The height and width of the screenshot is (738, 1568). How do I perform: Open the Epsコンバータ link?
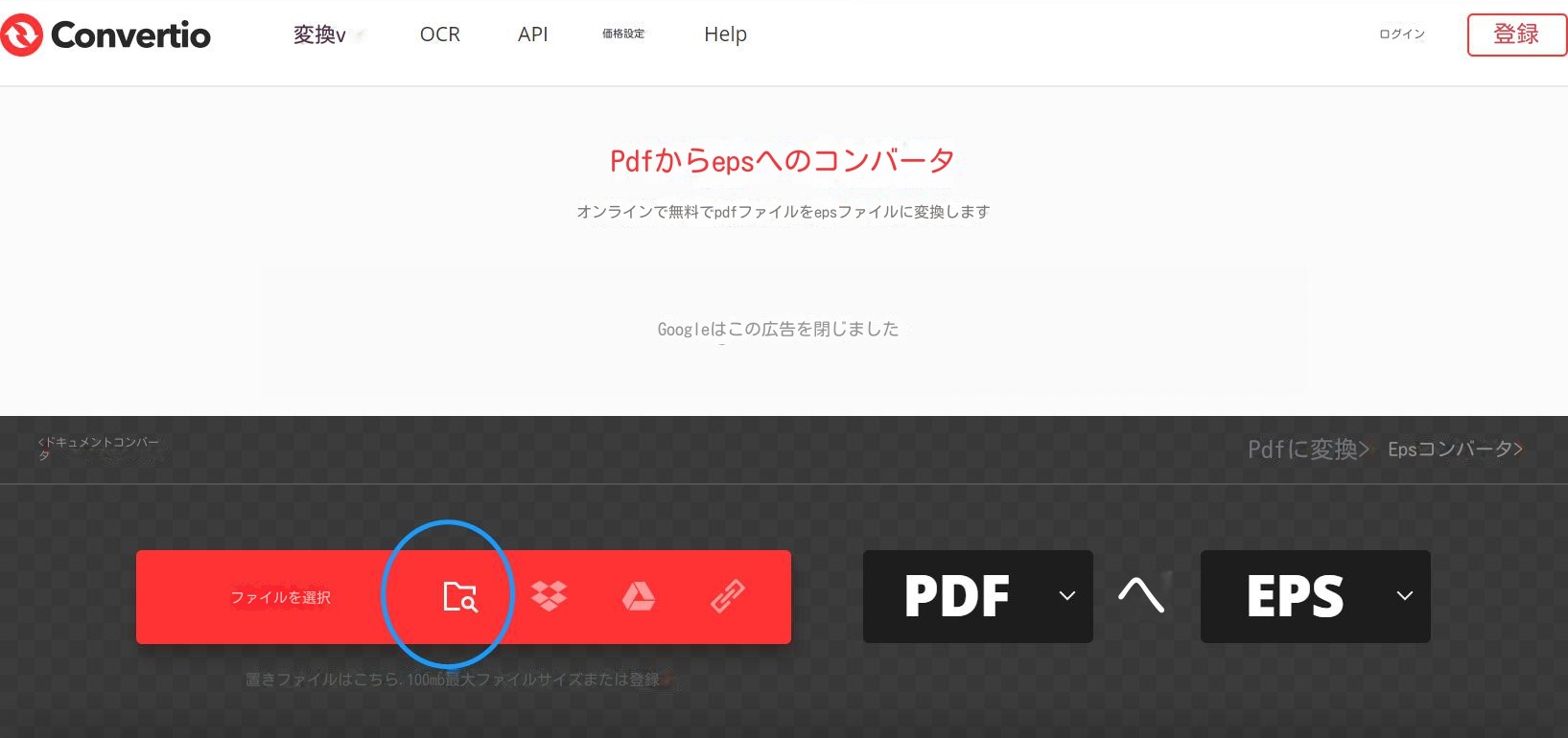click(1455, 450)
